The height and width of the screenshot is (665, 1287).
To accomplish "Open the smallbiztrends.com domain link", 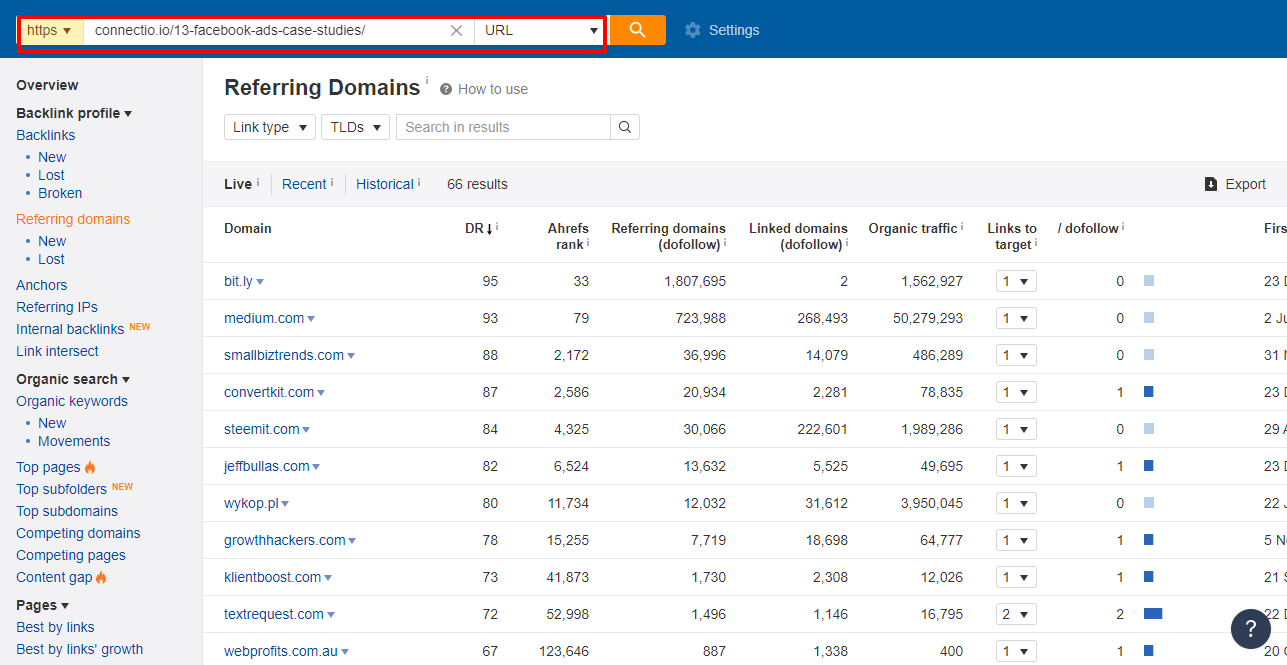I will coord(284,355).
